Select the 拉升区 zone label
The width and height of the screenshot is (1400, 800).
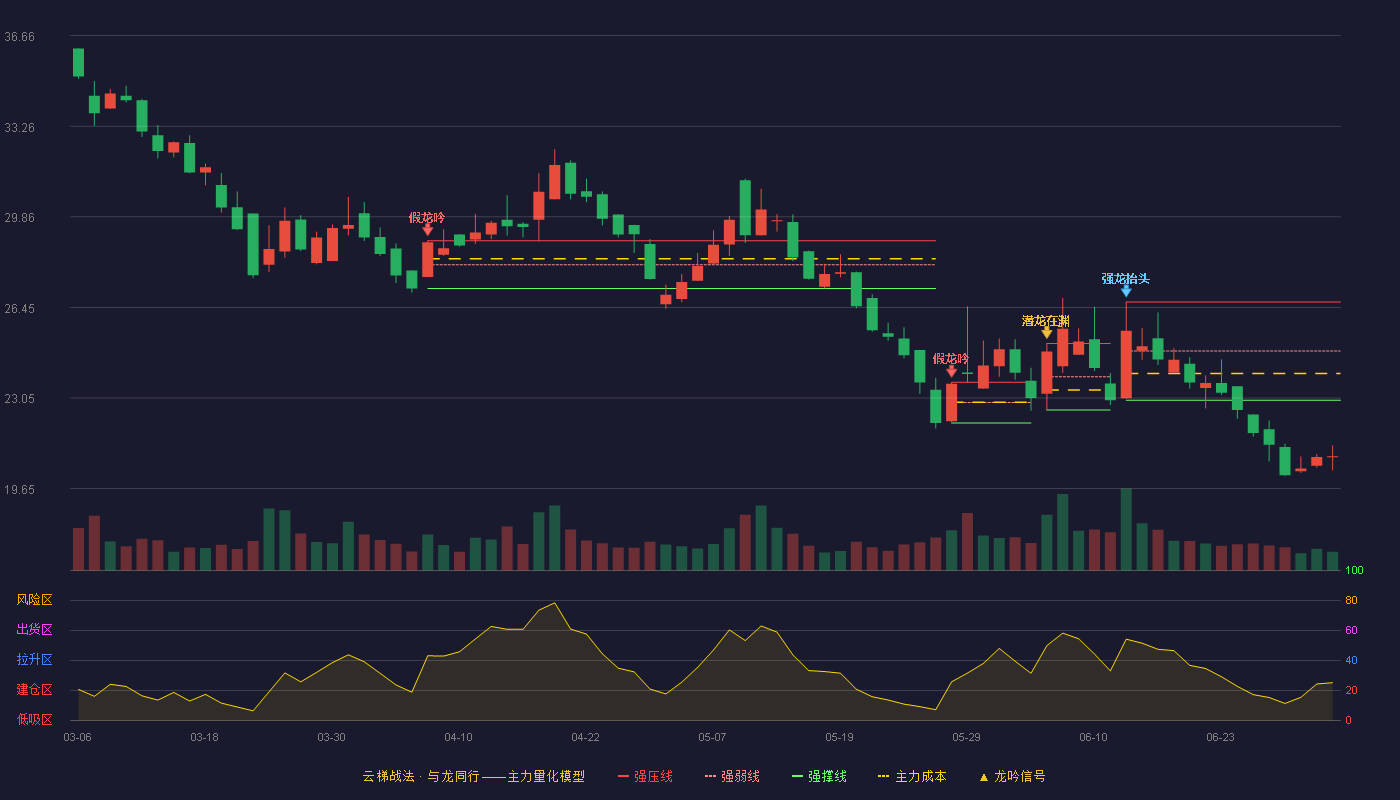tap(35, 660)
